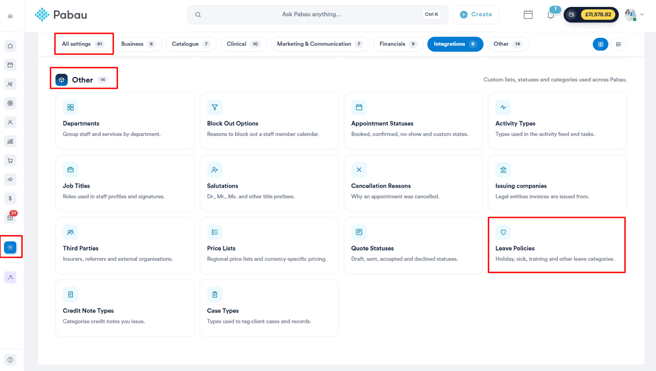Viewport: 656px width, 371px height.
Task: Click the Price Lists list icon
Action: tap(215, 232)
